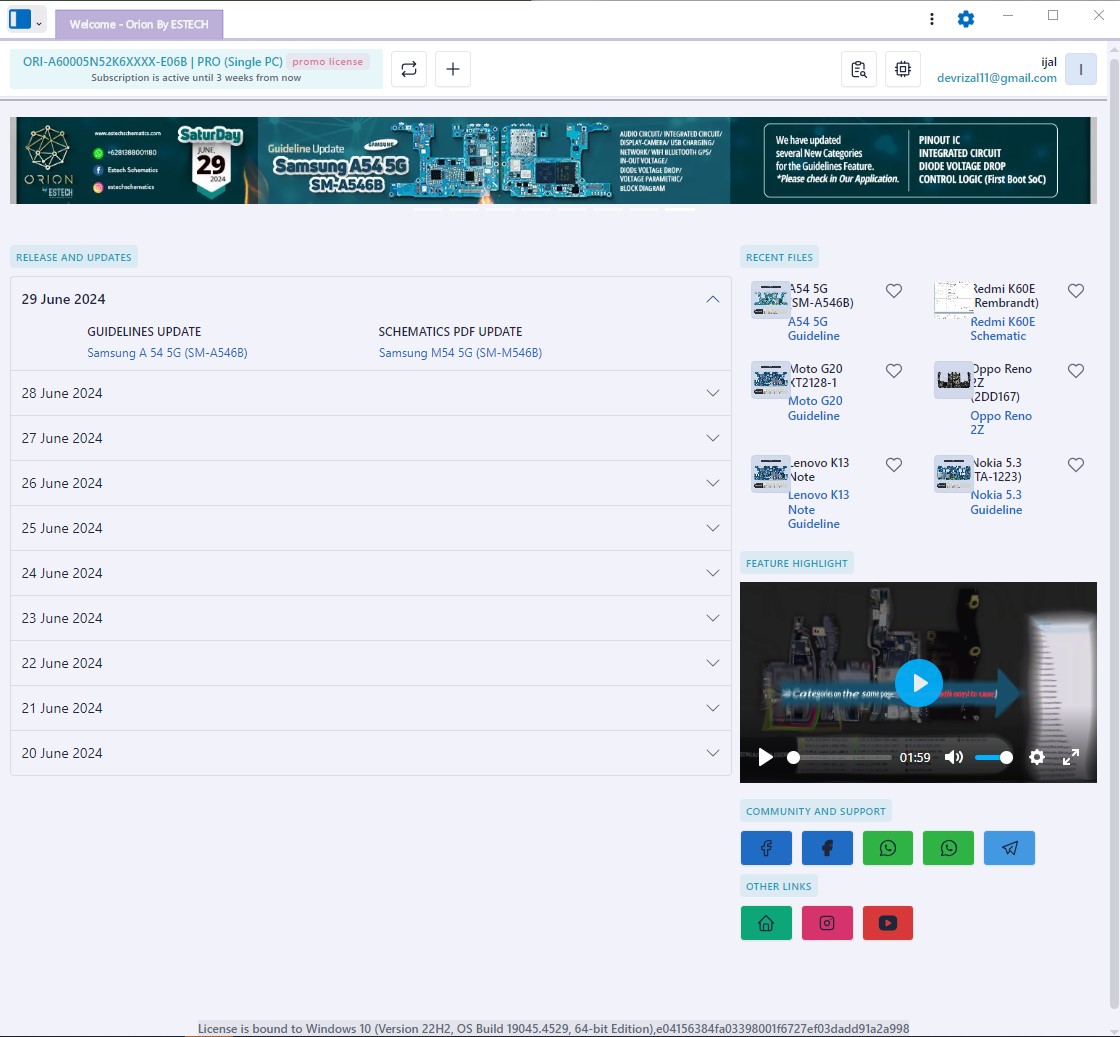Image resolution: width=1120 pixels, height=1037 pixels.
Task: Open the dropdown arrow beside sidebar icon
Action: point(39,24)
